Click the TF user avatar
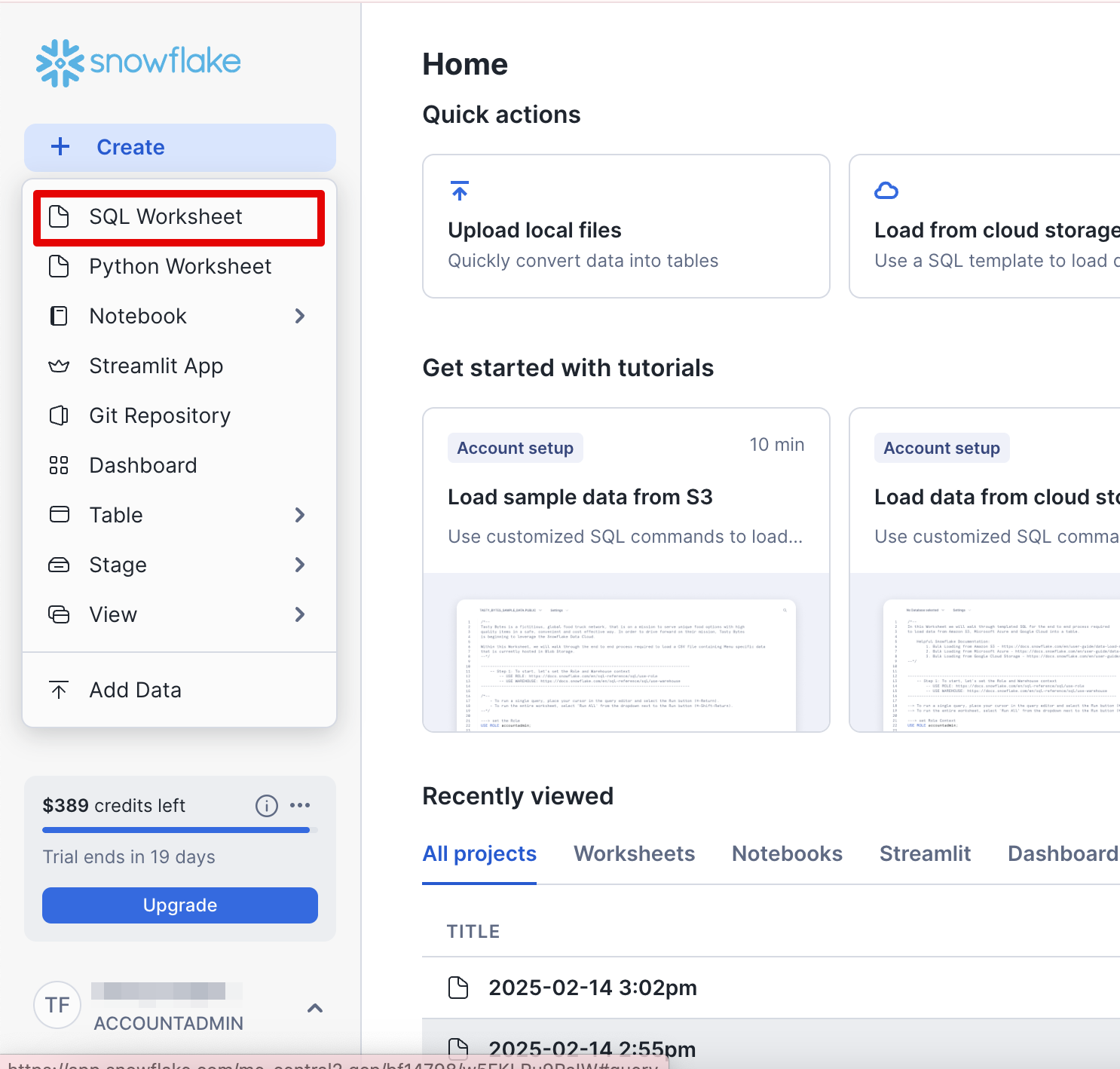 coord(57,1005)
